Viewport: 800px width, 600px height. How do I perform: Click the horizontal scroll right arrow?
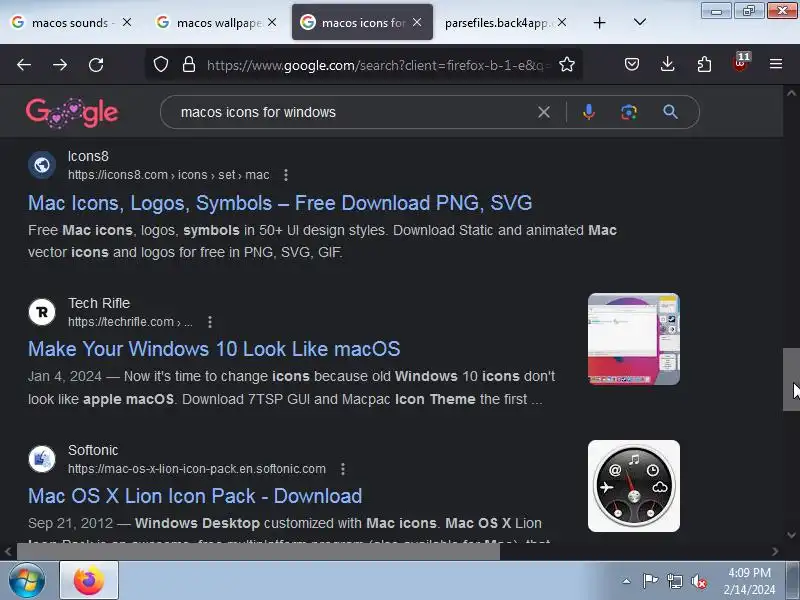tap(775, 552)
